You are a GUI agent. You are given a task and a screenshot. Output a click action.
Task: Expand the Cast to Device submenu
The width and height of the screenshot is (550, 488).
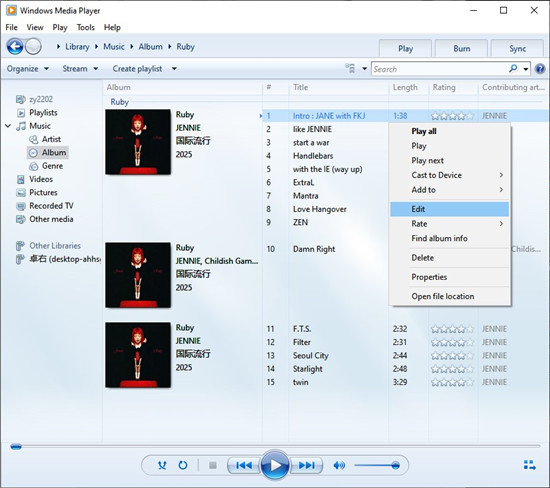pos(450,175)
